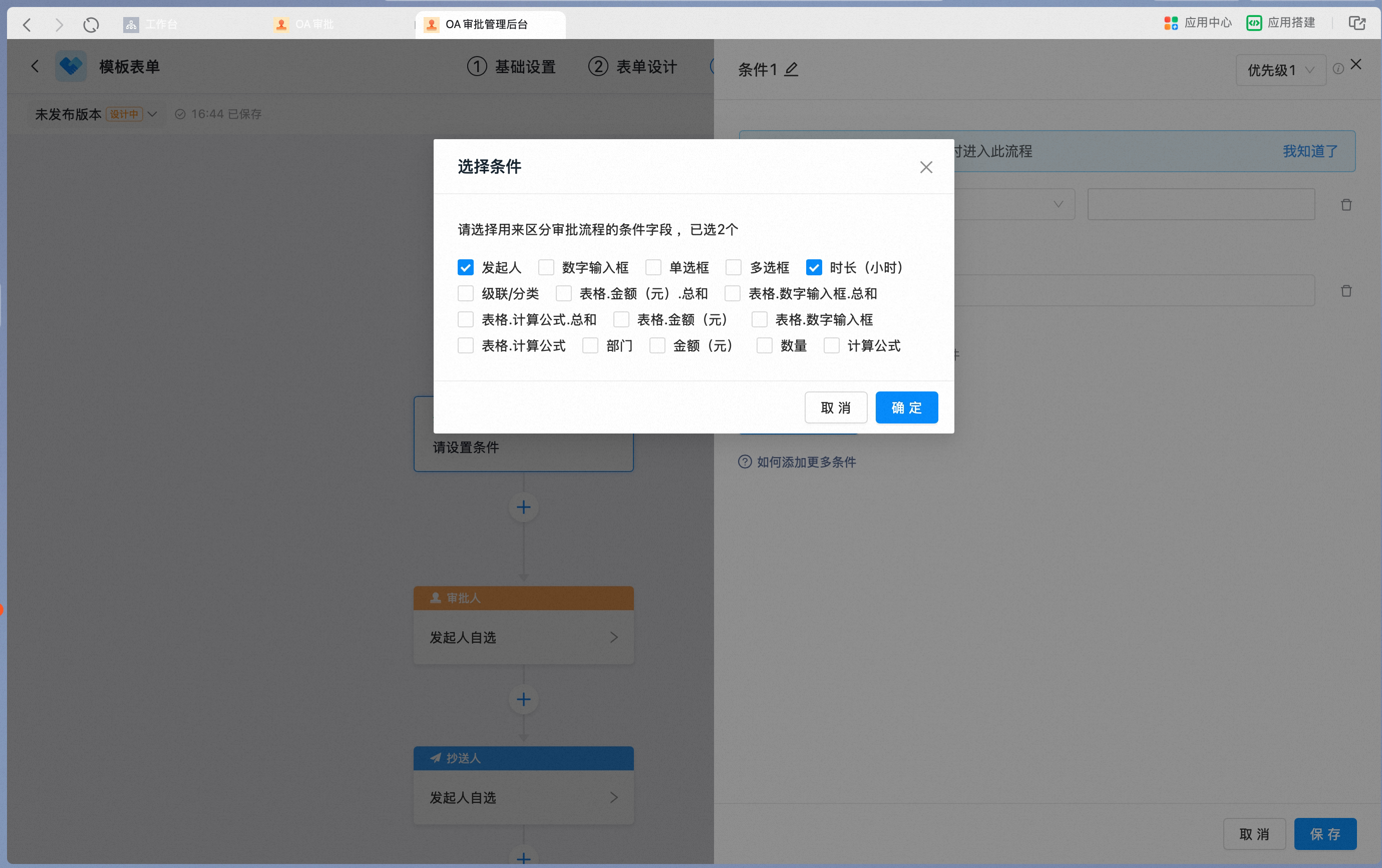Enable the 数量 checkbox
1382x868 pixels.
point(765,346)
